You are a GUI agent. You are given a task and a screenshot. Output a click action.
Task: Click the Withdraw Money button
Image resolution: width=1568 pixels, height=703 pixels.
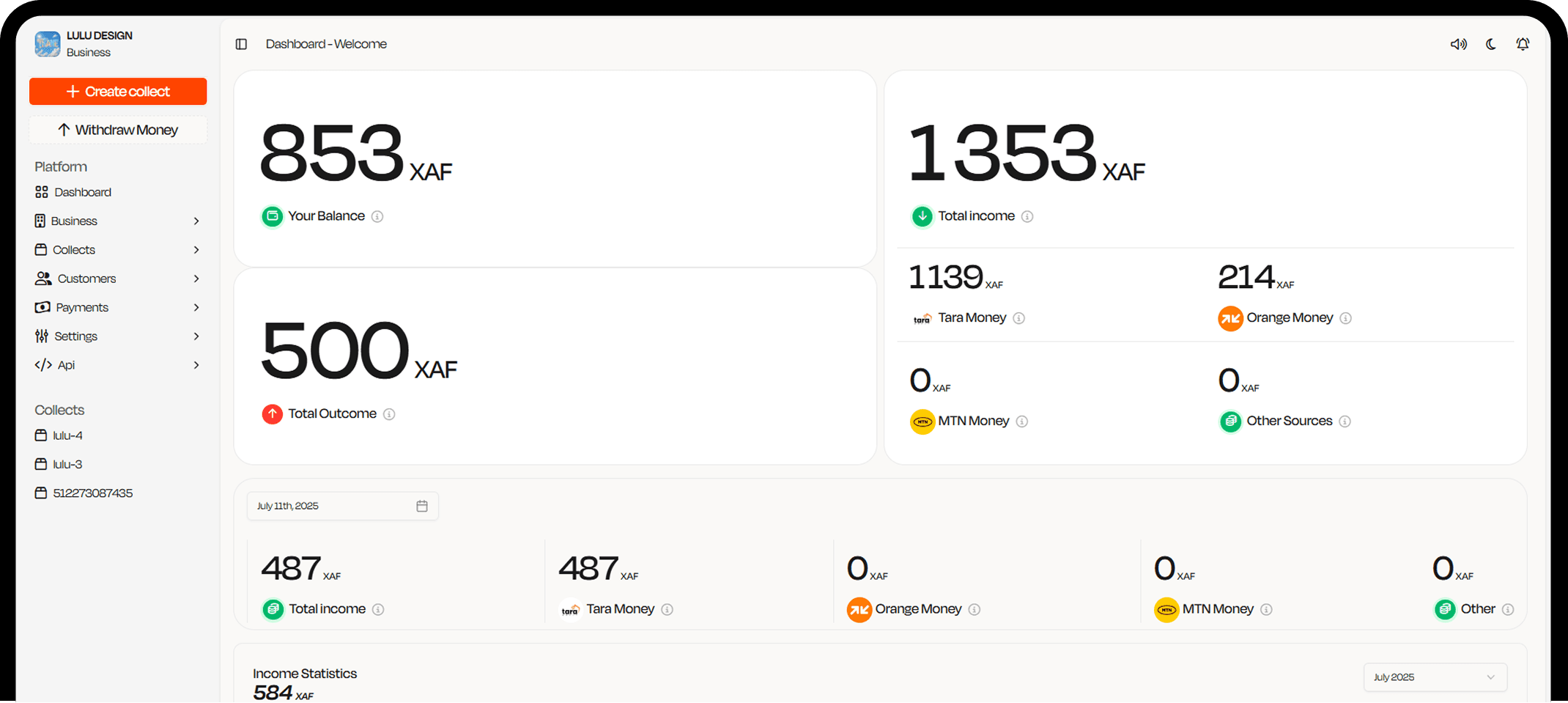[x=118, y=130]
